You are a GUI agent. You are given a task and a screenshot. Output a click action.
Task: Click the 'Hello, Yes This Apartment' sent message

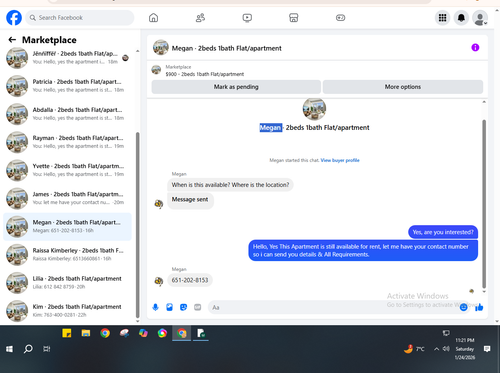tap(363, 251)
